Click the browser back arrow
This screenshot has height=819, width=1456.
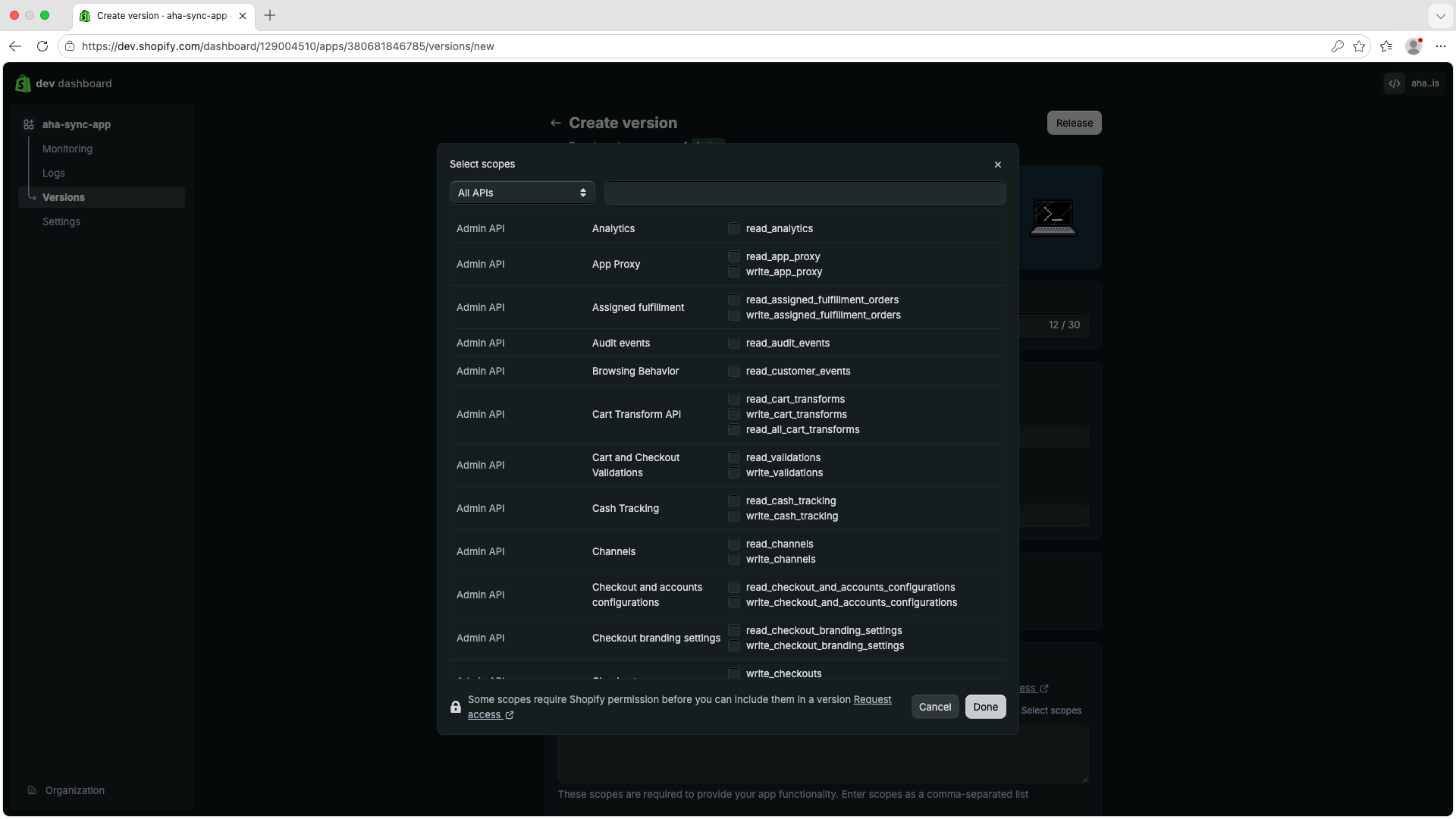coord(15,46)
